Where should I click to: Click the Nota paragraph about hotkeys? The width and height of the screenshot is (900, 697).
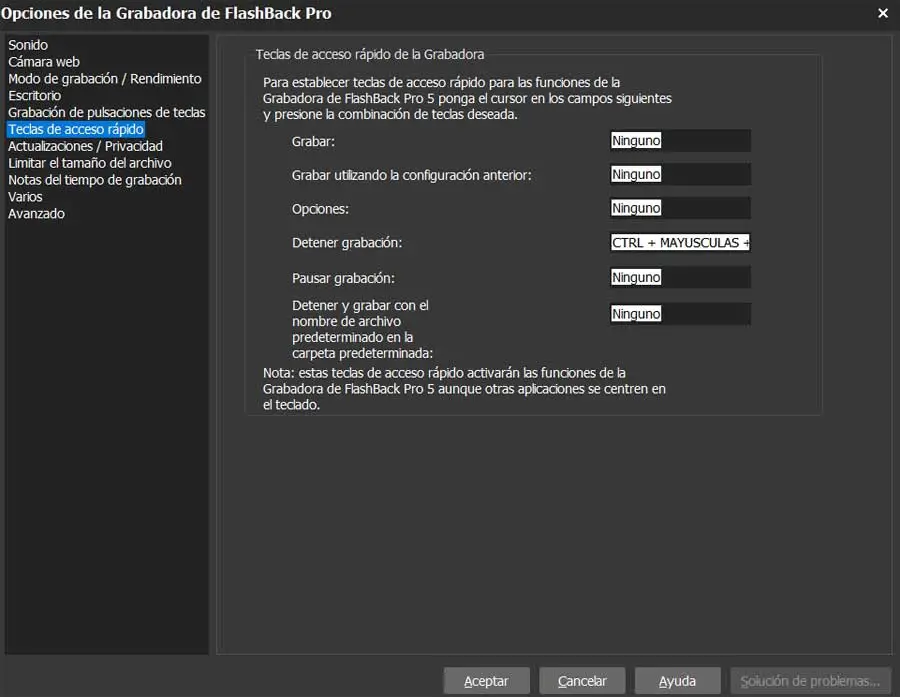464,389
